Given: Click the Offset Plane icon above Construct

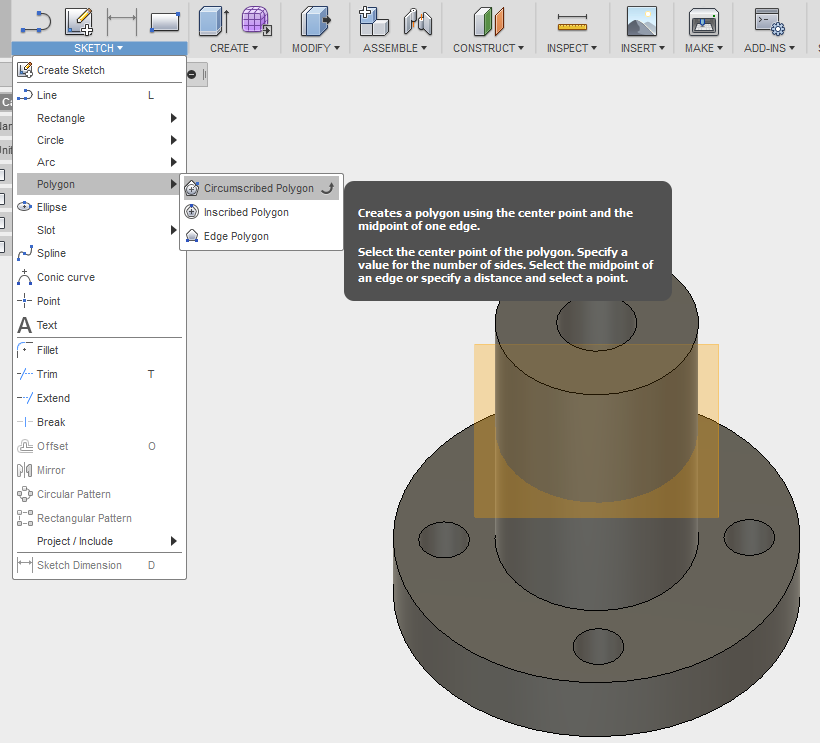Looking at the screenshot, I should click(x=489, y=20).
